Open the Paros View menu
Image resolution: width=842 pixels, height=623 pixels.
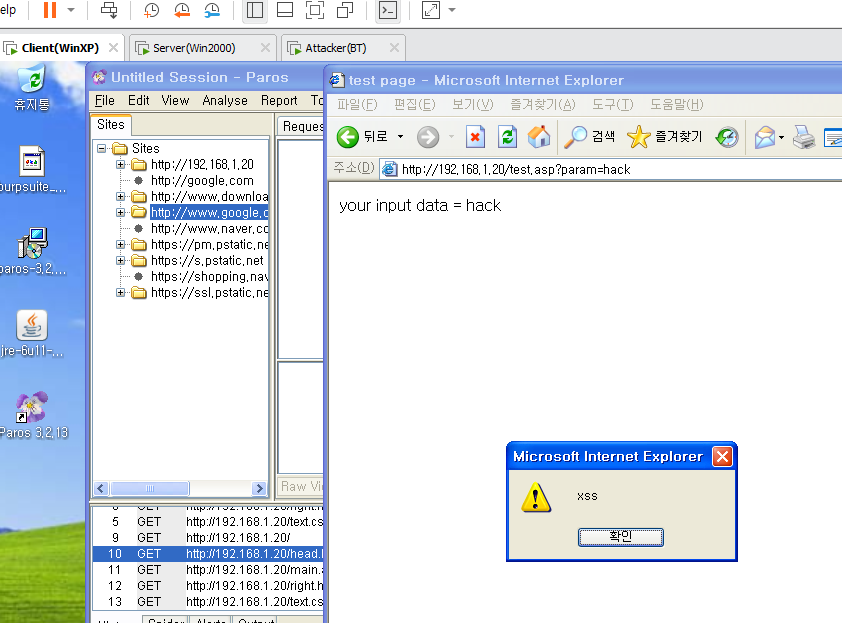[175, 101]
